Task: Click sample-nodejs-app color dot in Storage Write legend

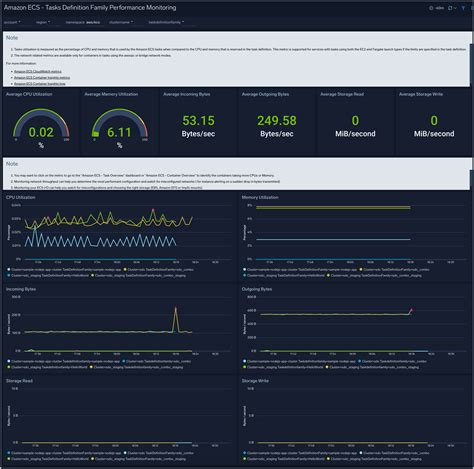Action: (245, 453)
